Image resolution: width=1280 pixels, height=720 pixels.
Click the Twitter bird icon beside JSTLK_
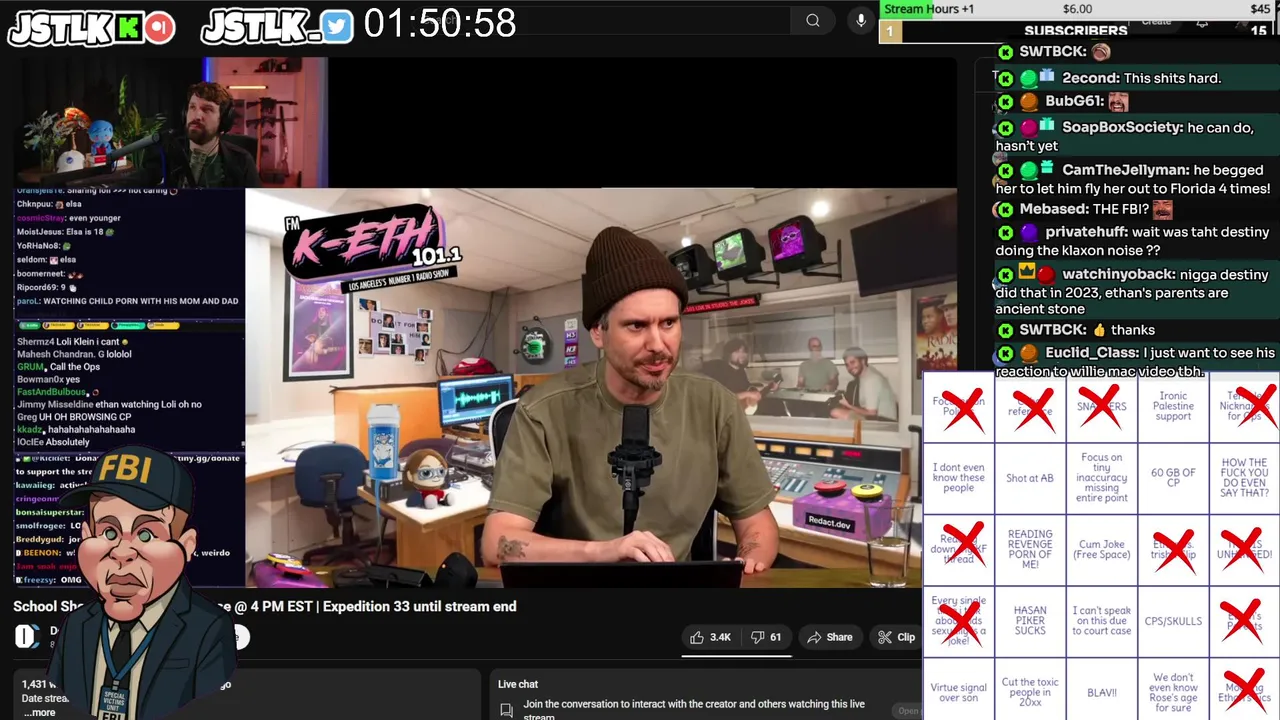(x=338, y=28)
